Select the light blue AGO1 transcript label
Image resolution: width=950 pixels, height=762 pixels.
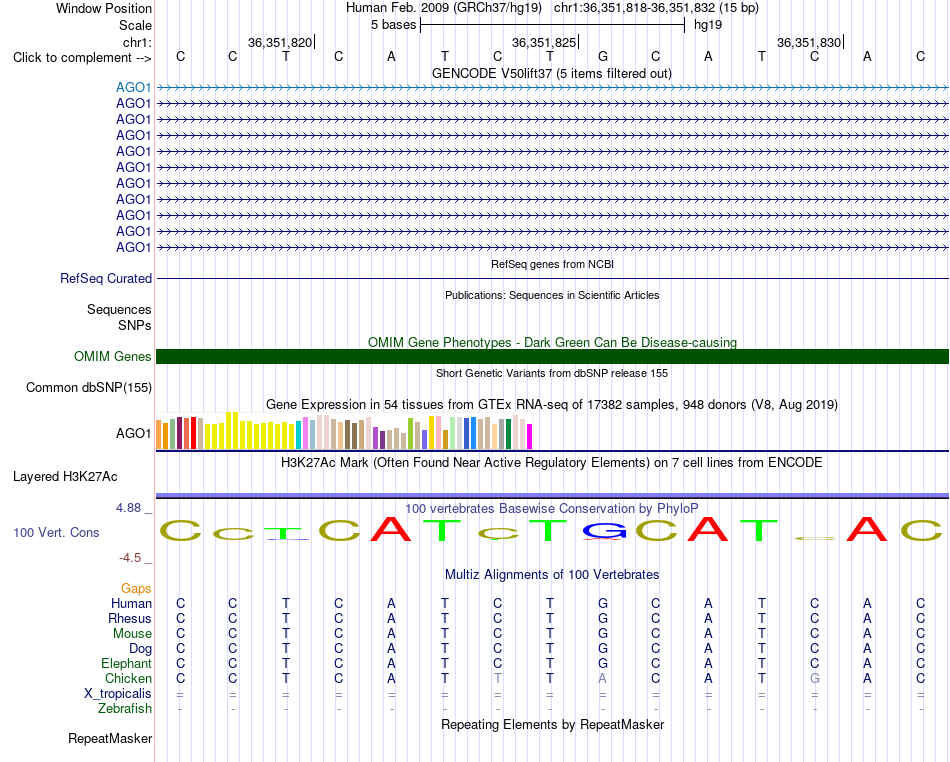click(133, 88)
